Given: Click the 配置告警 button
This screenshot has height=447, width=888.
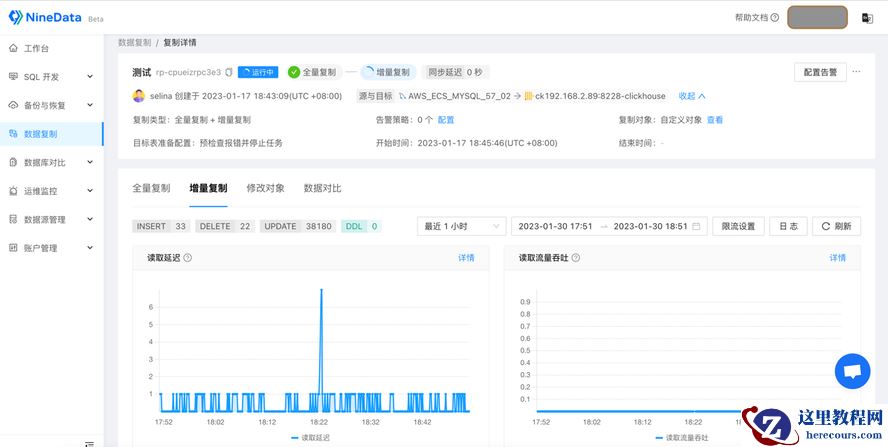Looking at the screenshot, I should pos(820,72).
